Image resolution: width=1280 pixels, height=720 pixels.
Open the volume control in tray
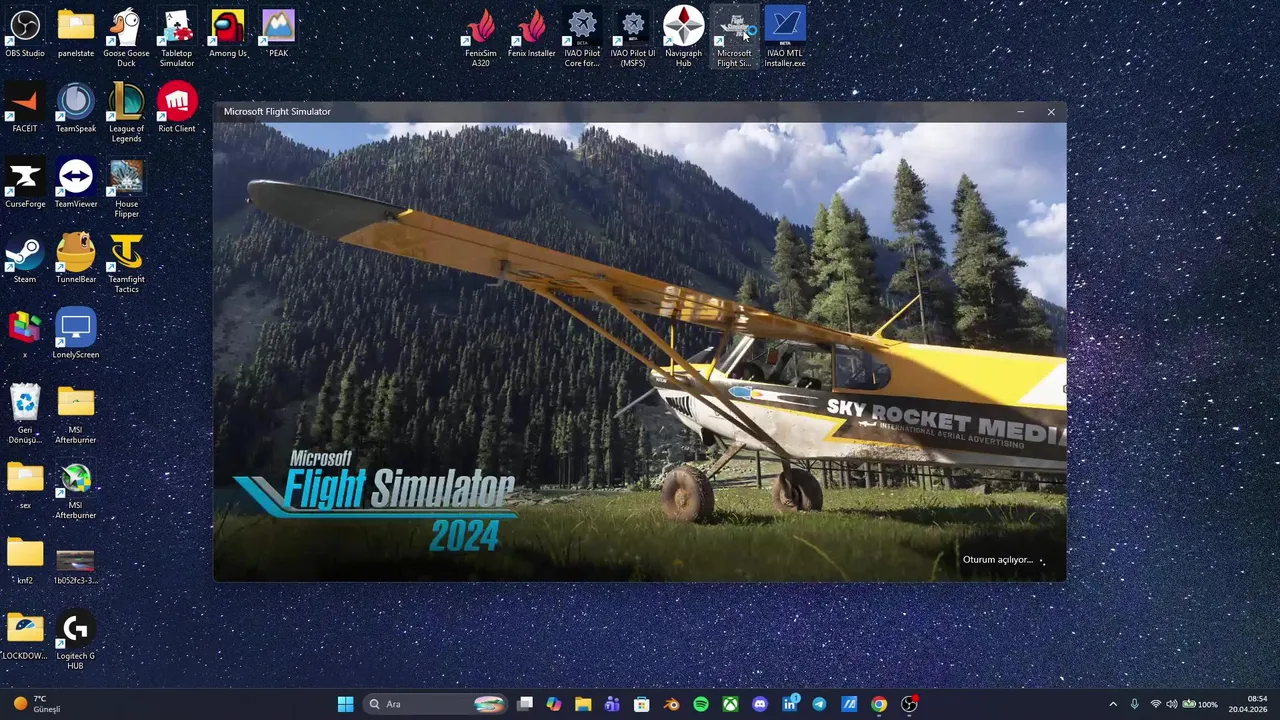[x=1171, y=704]
